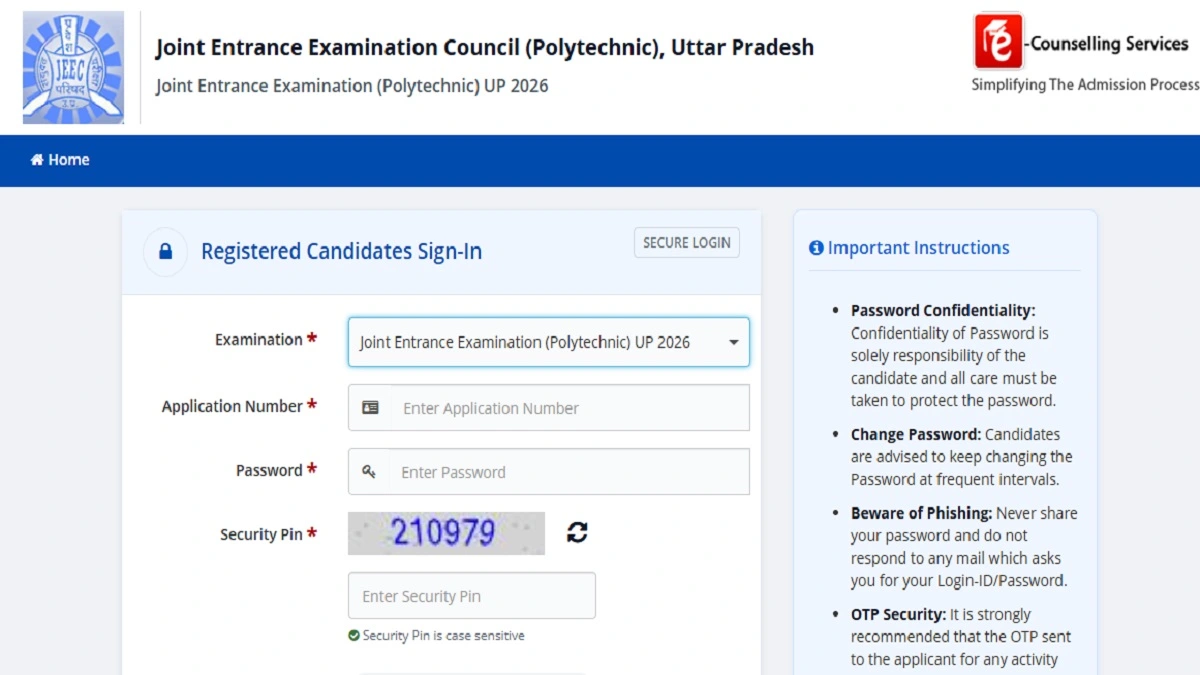
Task: Open the Examination dropdown
Action: 548,342
